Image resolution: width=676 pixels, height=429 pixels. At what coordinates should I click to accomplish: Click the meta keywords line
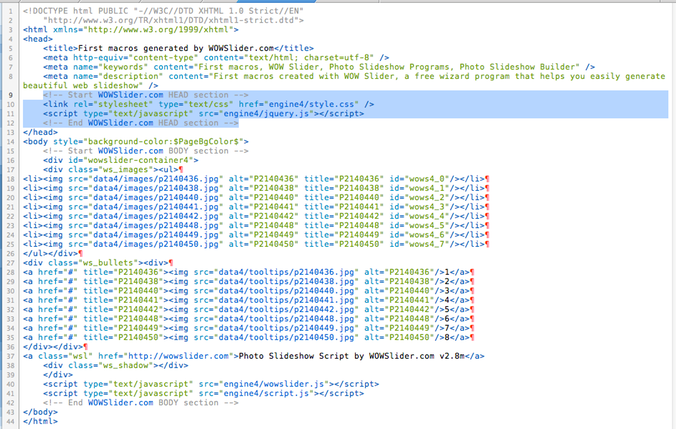tap(319, 67)
